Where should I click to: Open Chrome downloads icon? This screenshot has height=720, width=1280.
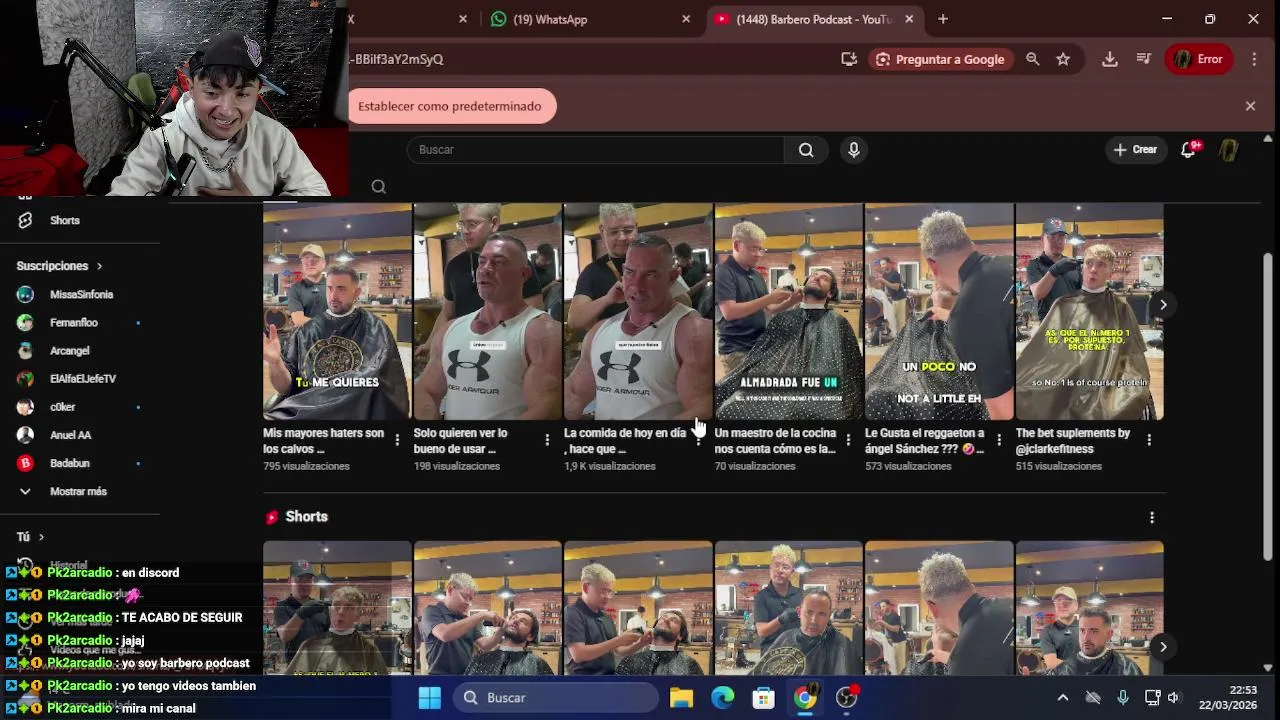pyautogui.click(x=1109, y=59)
